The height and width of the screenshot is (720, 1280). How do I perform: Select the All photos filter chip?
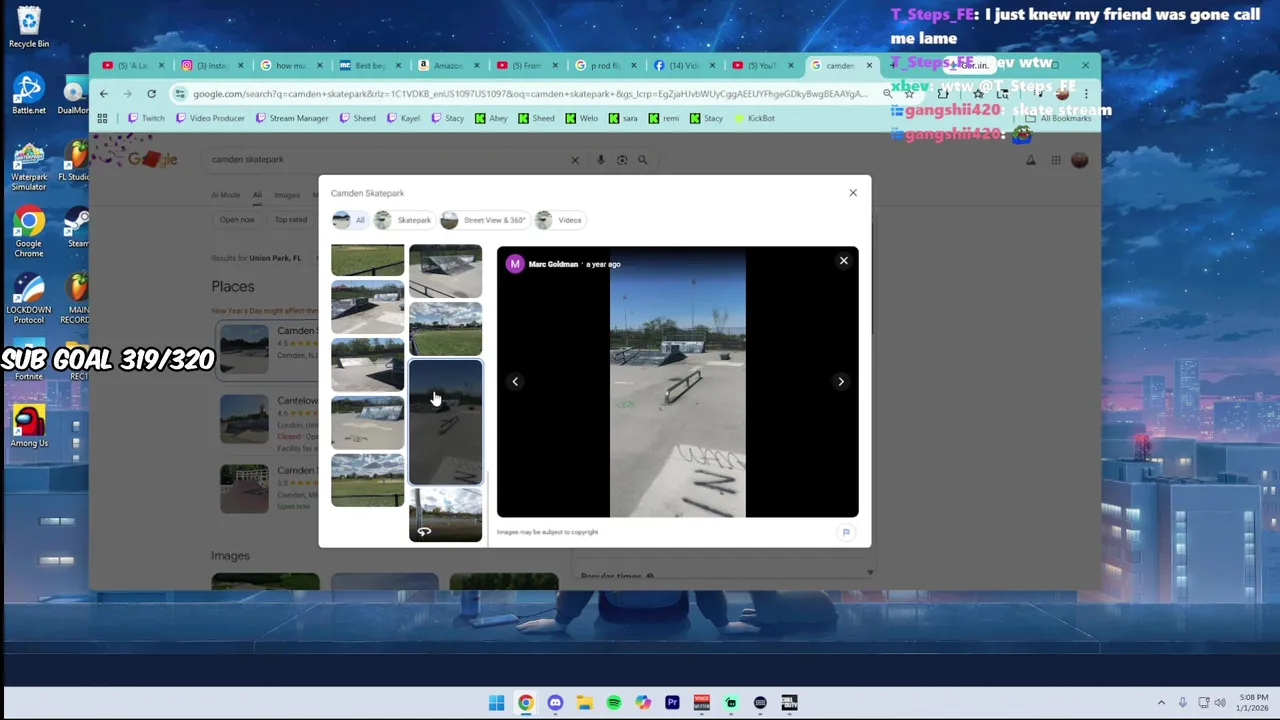[x=350, y=220]
